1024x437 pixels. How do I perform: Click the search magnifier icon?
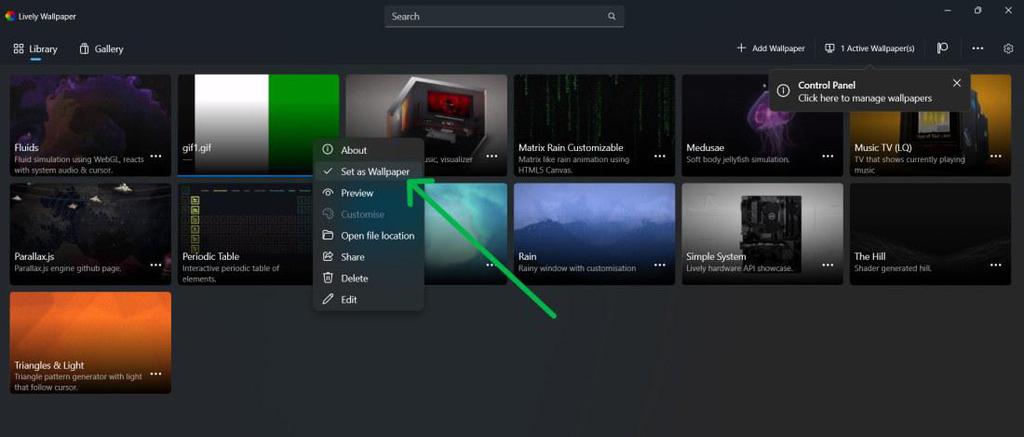[x=612, y=16]
